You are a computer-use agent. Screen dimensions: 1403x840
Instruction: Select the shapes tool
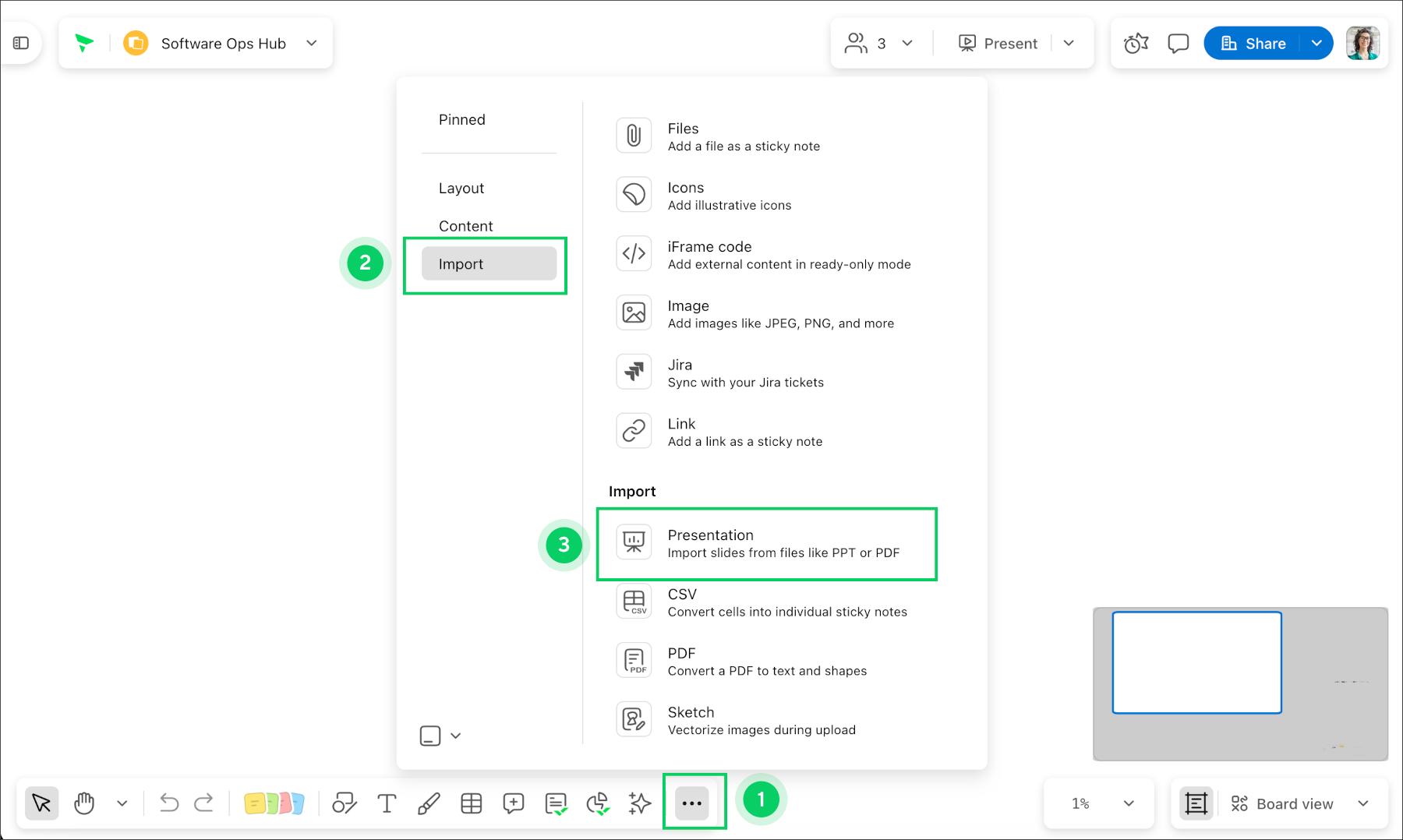point(344,803)
